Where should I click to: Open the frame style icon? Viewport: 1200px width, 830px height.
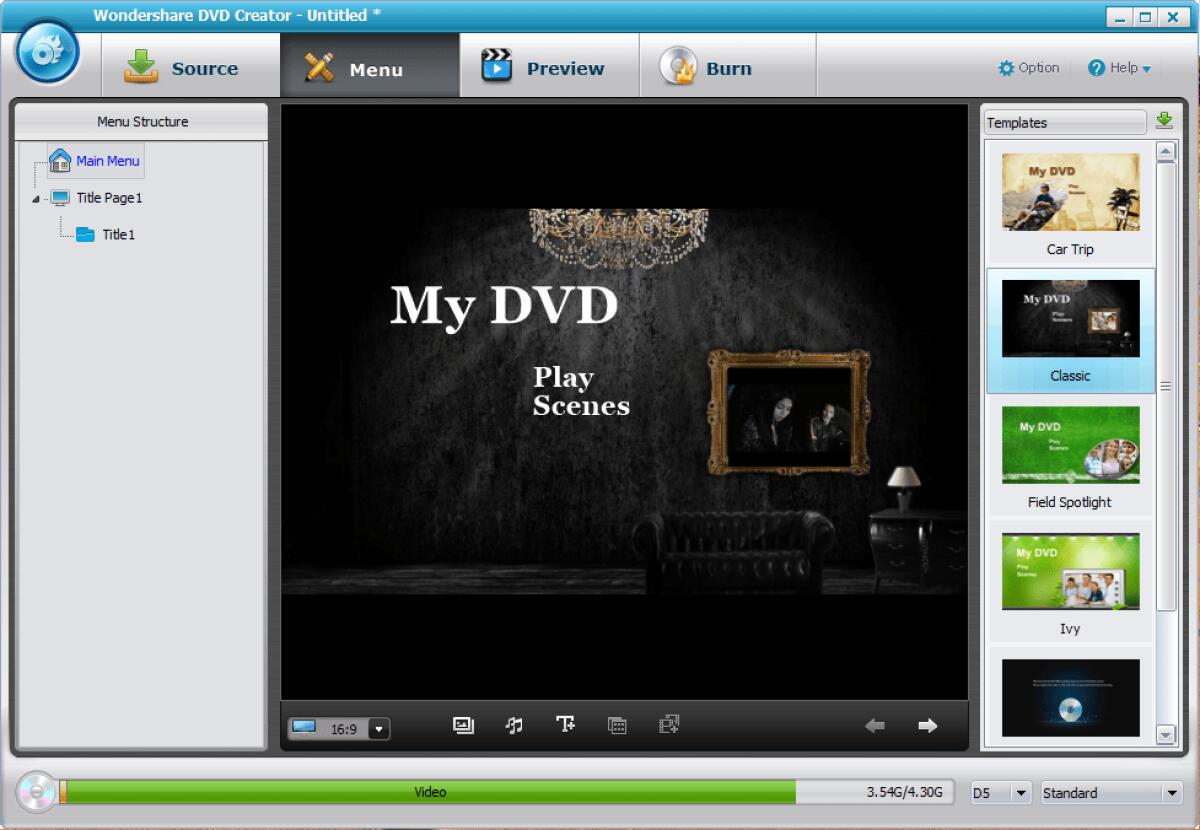669,726
